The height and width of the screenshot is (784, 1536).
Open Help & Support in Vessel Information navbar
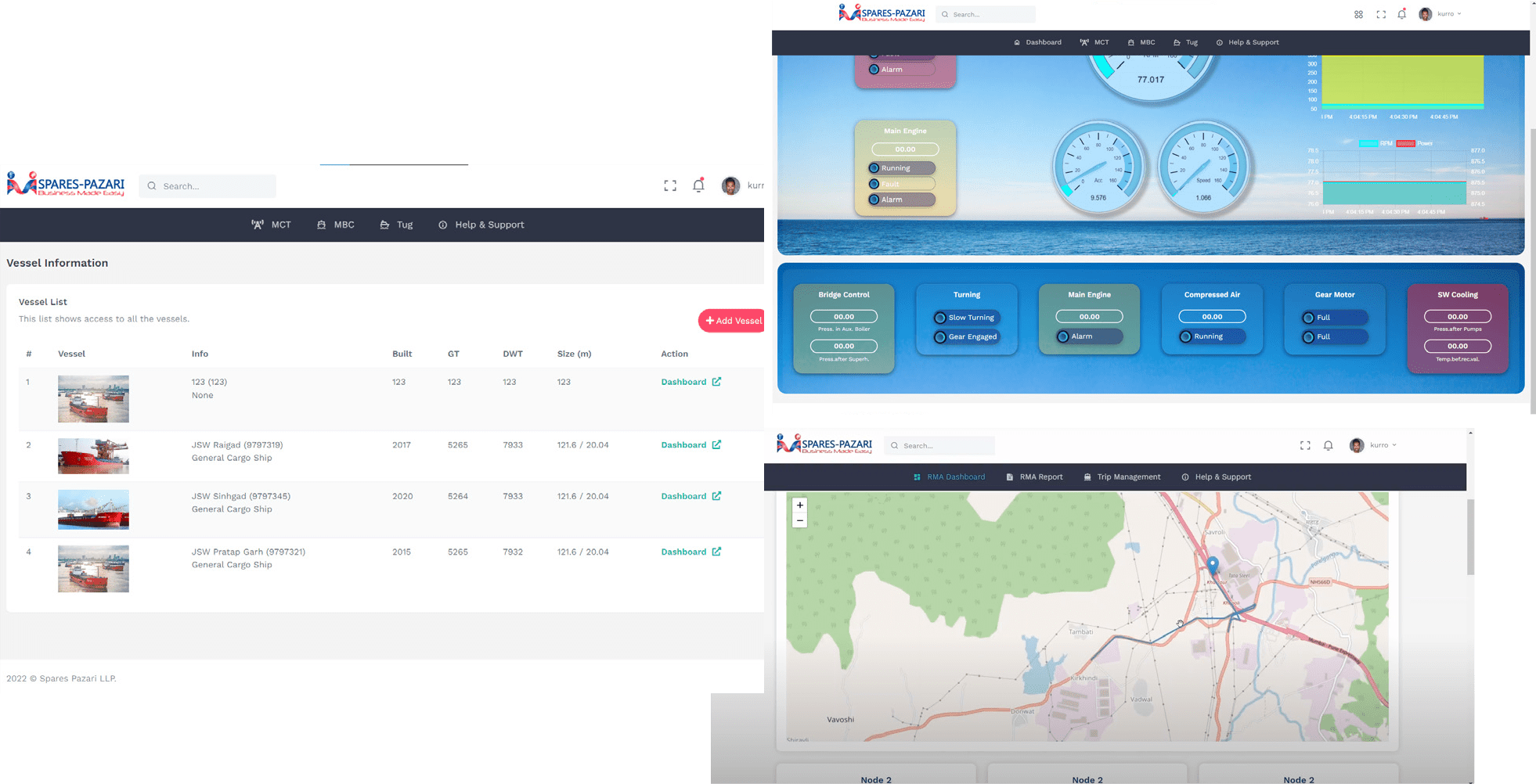(x=481, y=225)
